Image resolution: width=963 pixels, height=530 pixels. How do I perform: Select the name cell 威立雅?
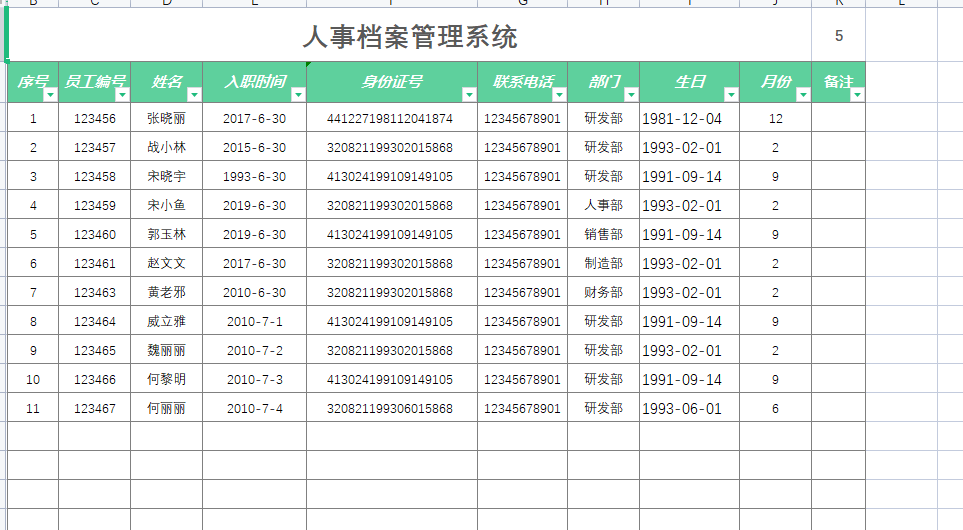coord(166,321)
